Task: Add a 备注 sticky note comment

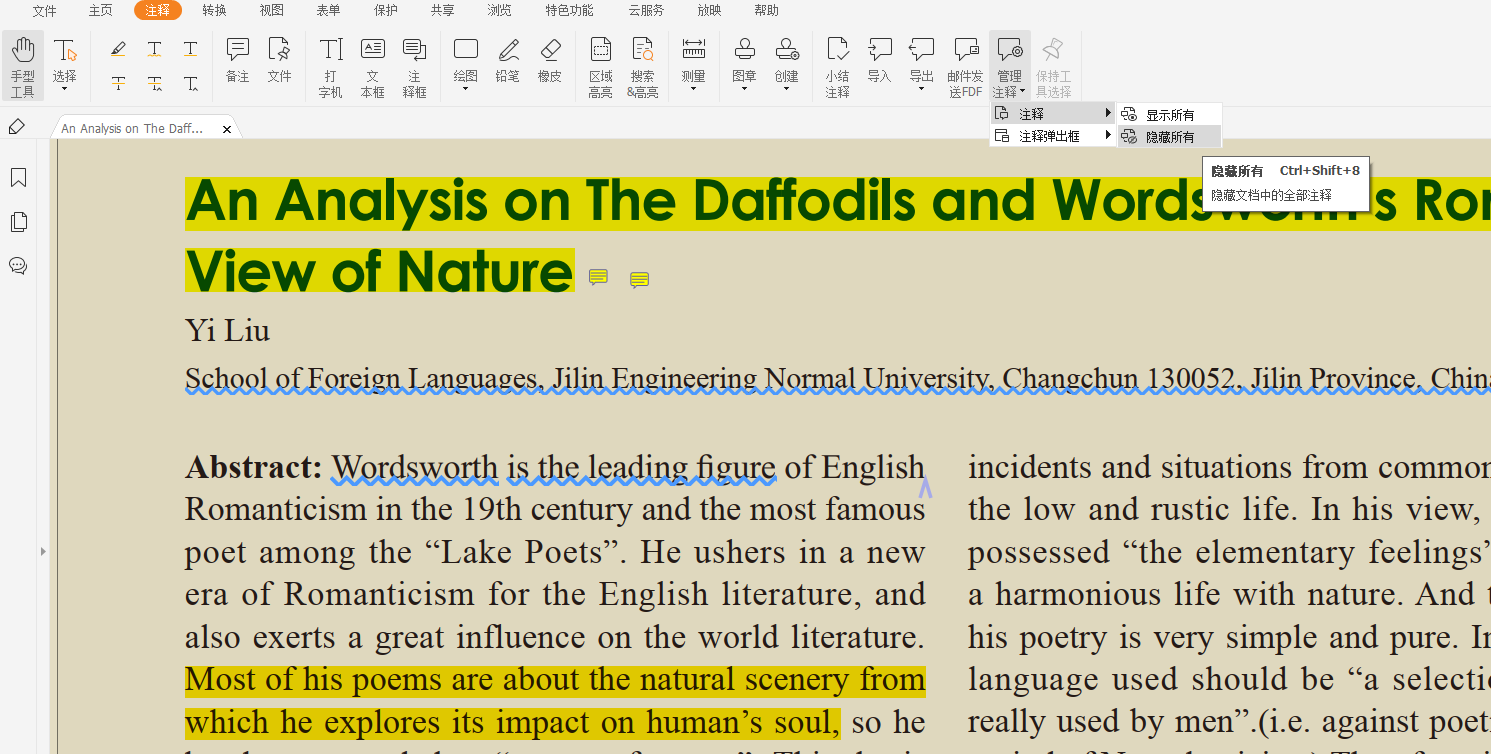Action: 237,60
